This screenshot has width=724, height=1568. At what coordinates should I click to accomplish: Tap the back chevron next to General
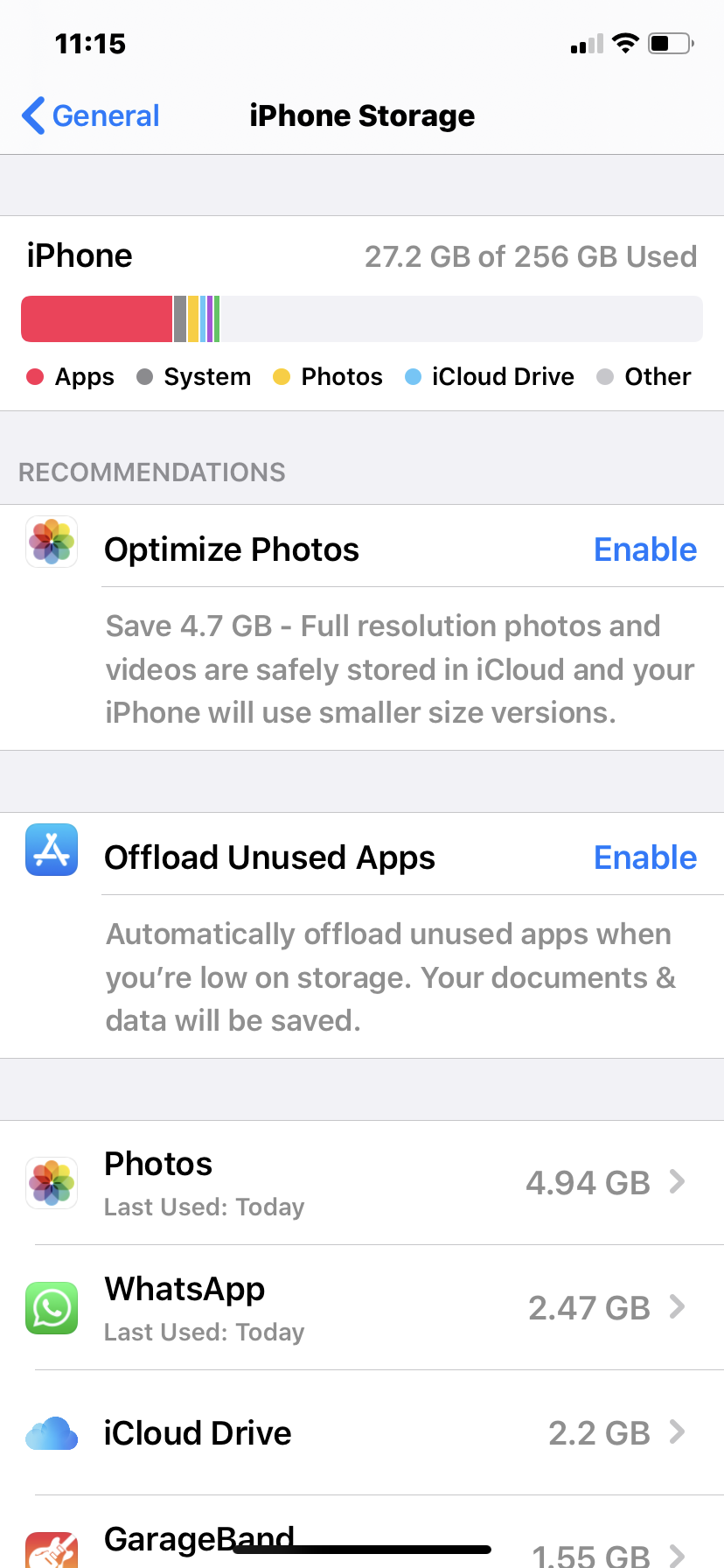click(33, 115)
